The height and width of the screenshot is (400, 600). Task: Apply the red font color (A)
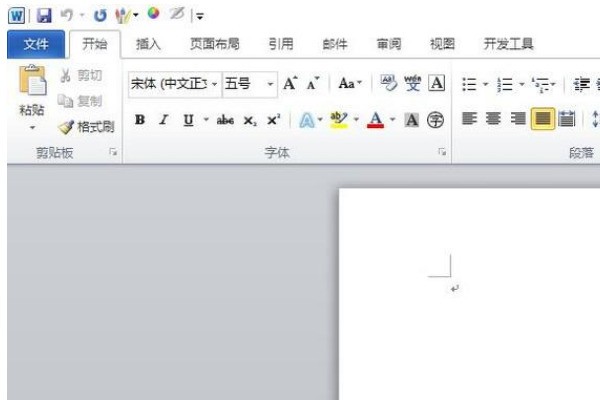click(x=376, y=120)
